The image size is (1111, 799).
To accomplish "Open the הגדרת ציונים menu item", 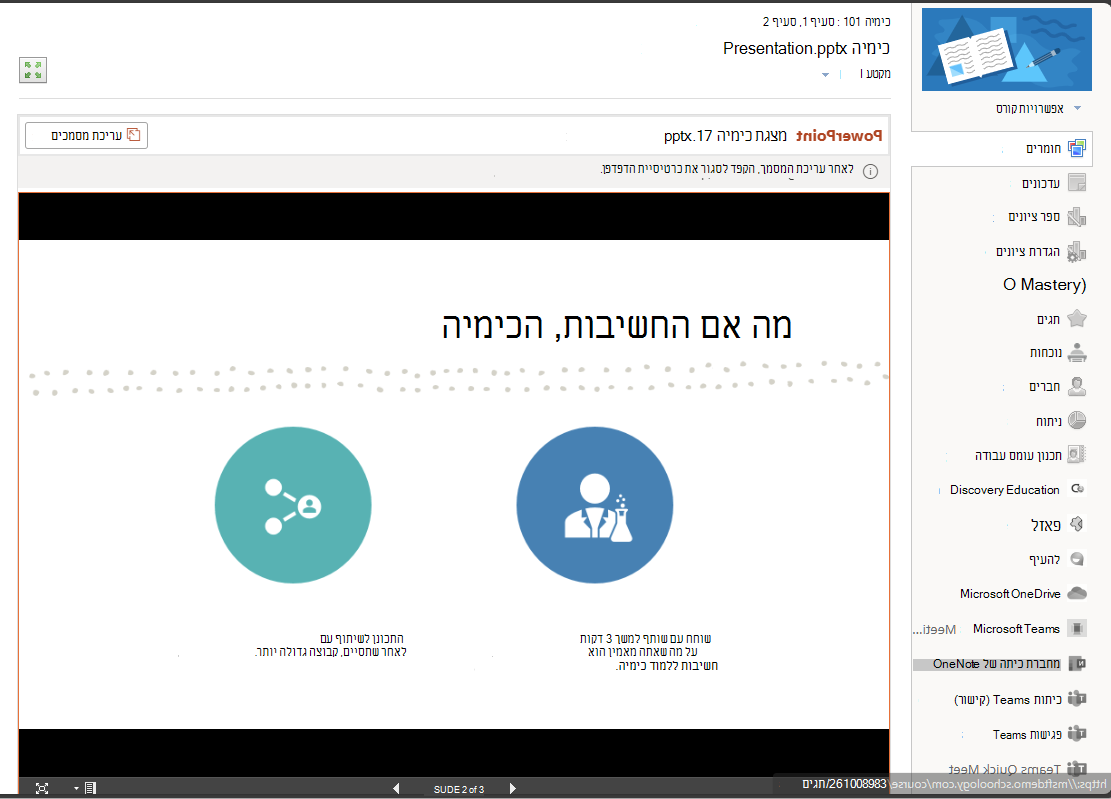I will (x=1027, y=251).
